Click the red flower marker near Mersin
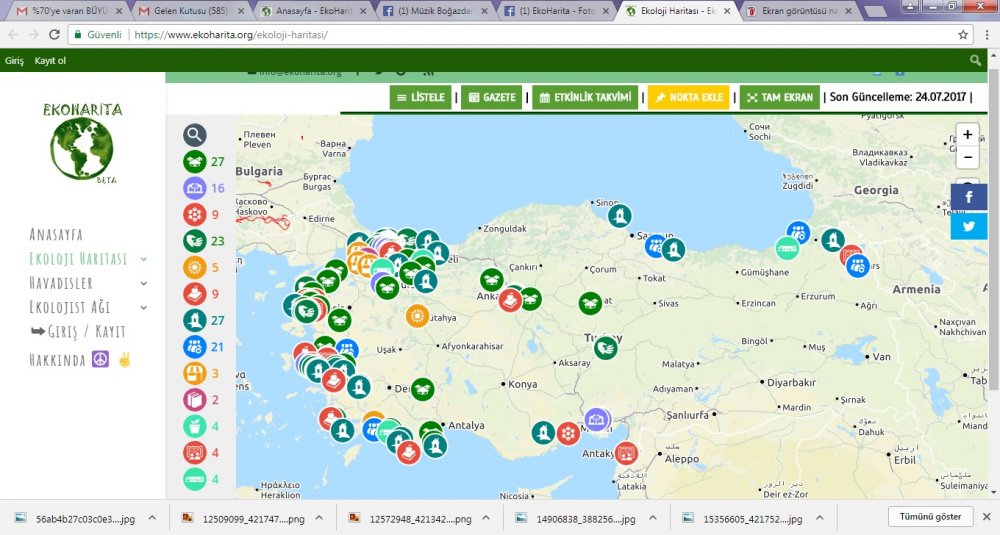 point(567,434)
